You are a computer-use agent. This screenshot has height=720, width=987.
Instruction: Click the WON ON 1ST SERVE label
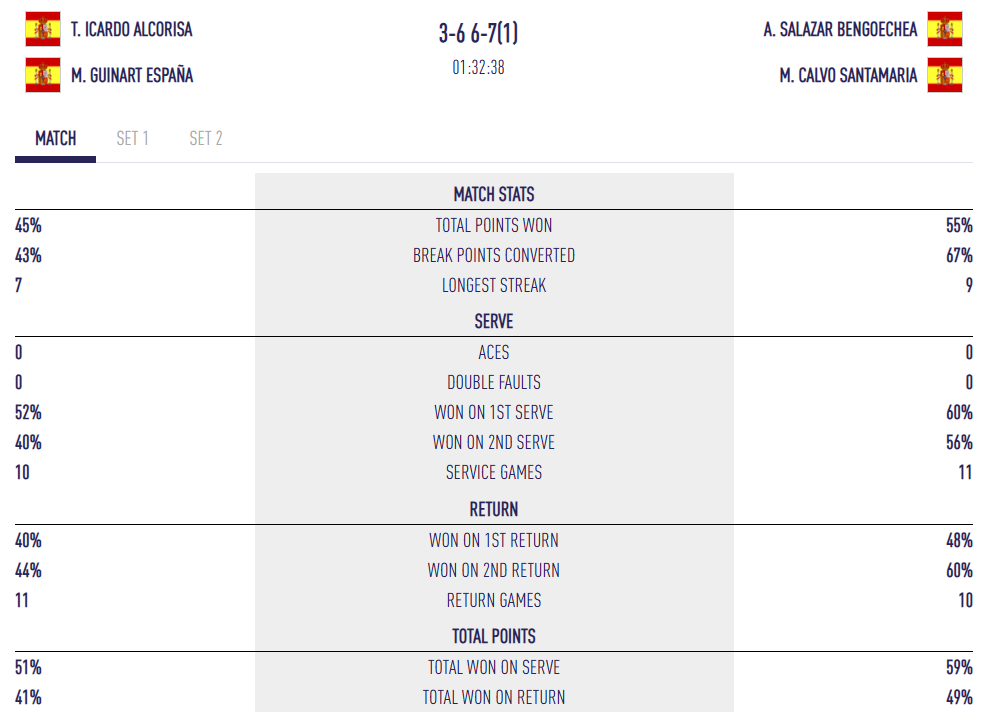point(494,412)
